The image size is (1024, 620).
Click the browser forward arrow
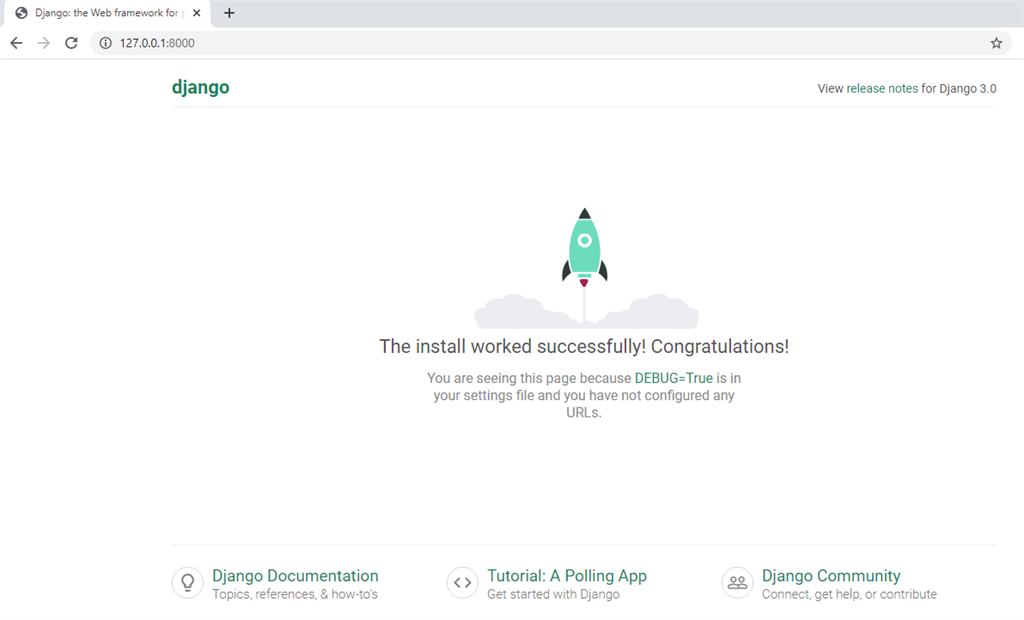pyautogui.click(x=44, y=43)
